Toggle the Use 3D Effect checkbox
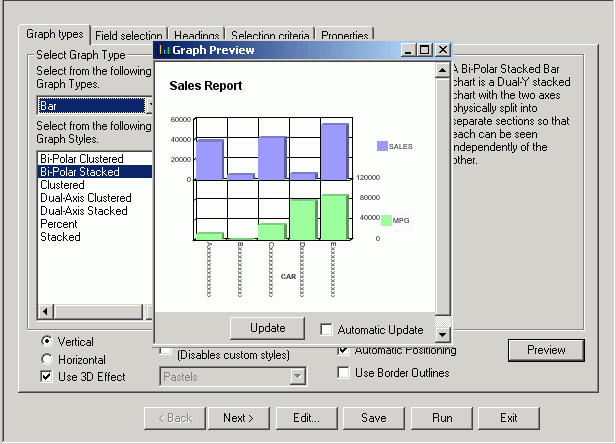Viewport: 616px width, 444px height. click(x=46, y=376)
